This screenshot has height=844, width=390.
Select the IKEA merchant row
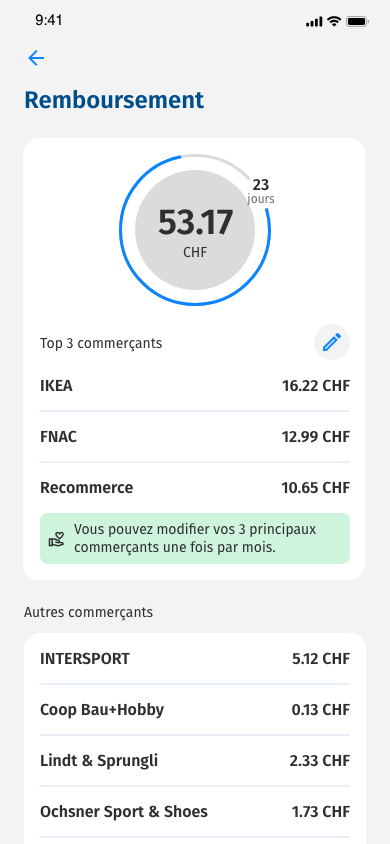tap(195, 386)
